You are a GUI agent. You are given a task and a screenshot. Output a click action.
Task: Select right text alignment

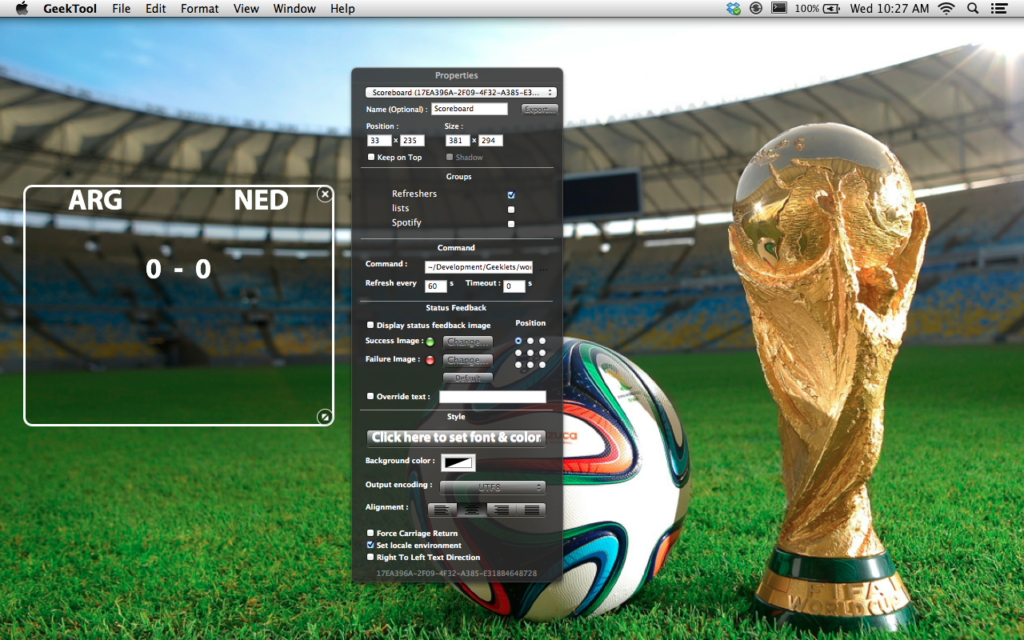pyautogui.click(x=502, y=509)
